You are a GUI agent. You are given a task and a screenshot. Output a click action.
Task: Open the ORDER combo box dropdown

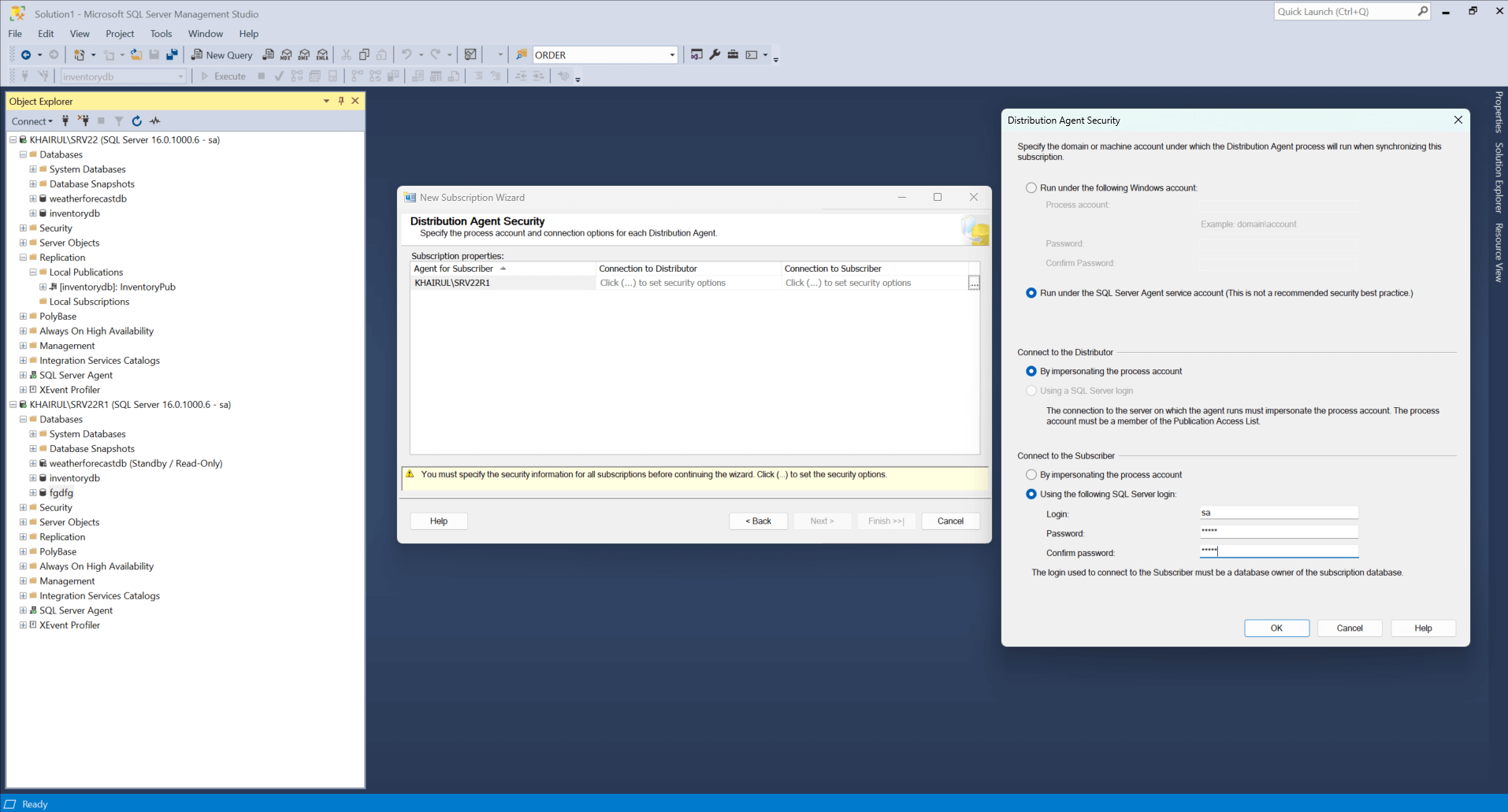pyautogui.click(x=672, y=55)
